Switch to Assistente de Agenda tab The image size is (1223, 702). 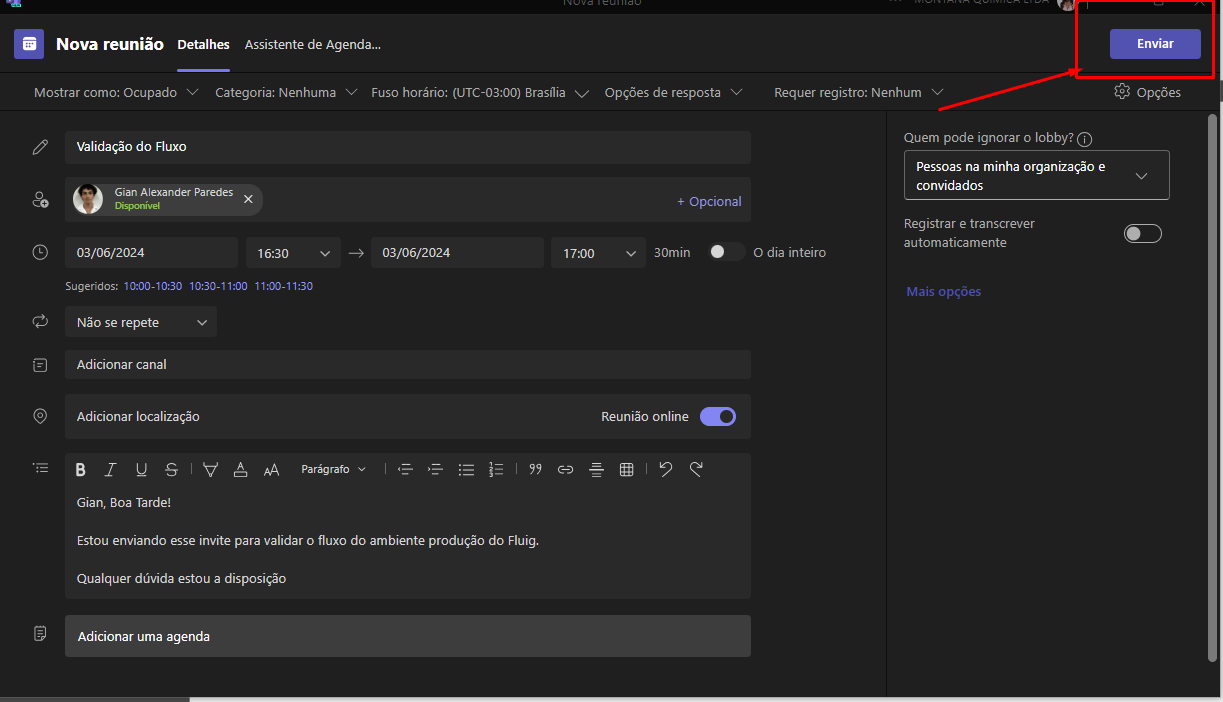[x=312, y=44]
